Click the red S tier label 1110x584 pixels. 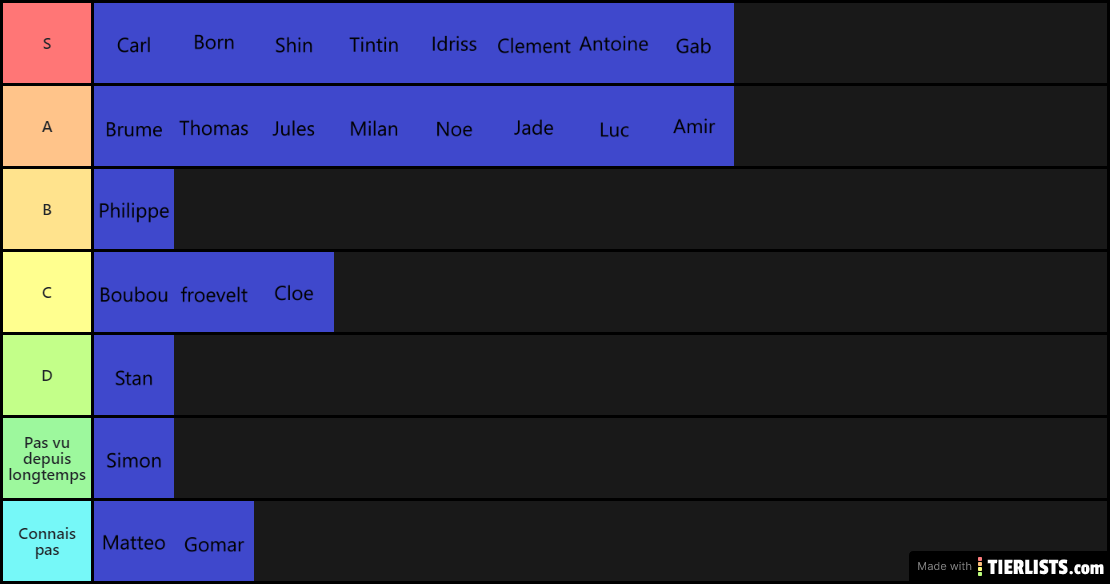47,43
